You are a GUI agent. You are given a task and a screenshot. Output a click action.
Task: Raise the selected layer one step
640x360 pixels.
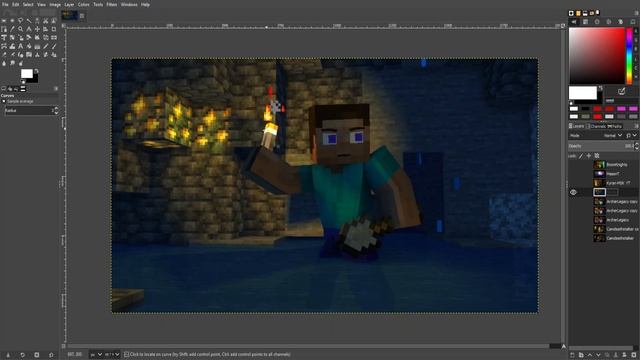[589, 355]
